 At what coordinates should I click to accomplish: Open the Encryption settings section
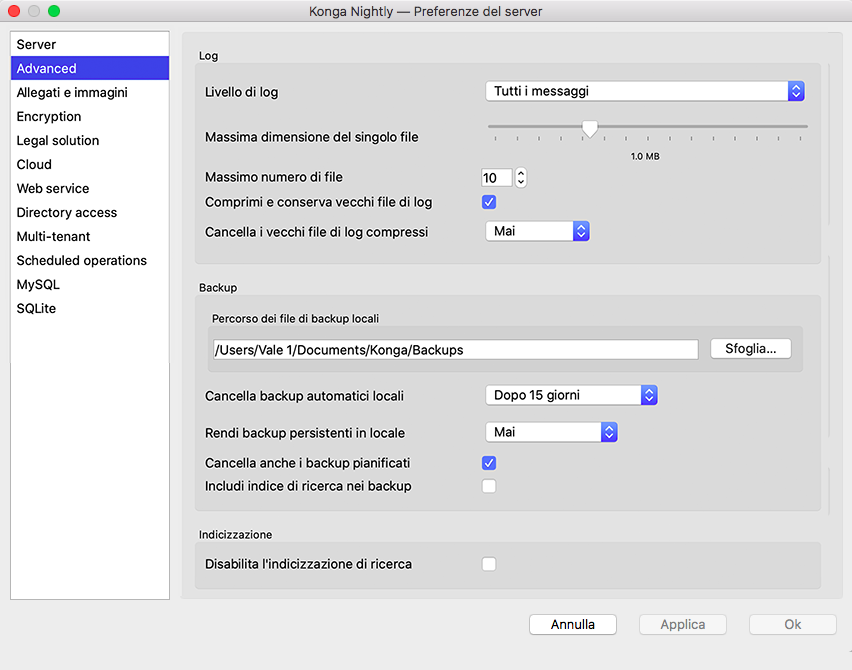pyautogui.click(x=49, y=117)
